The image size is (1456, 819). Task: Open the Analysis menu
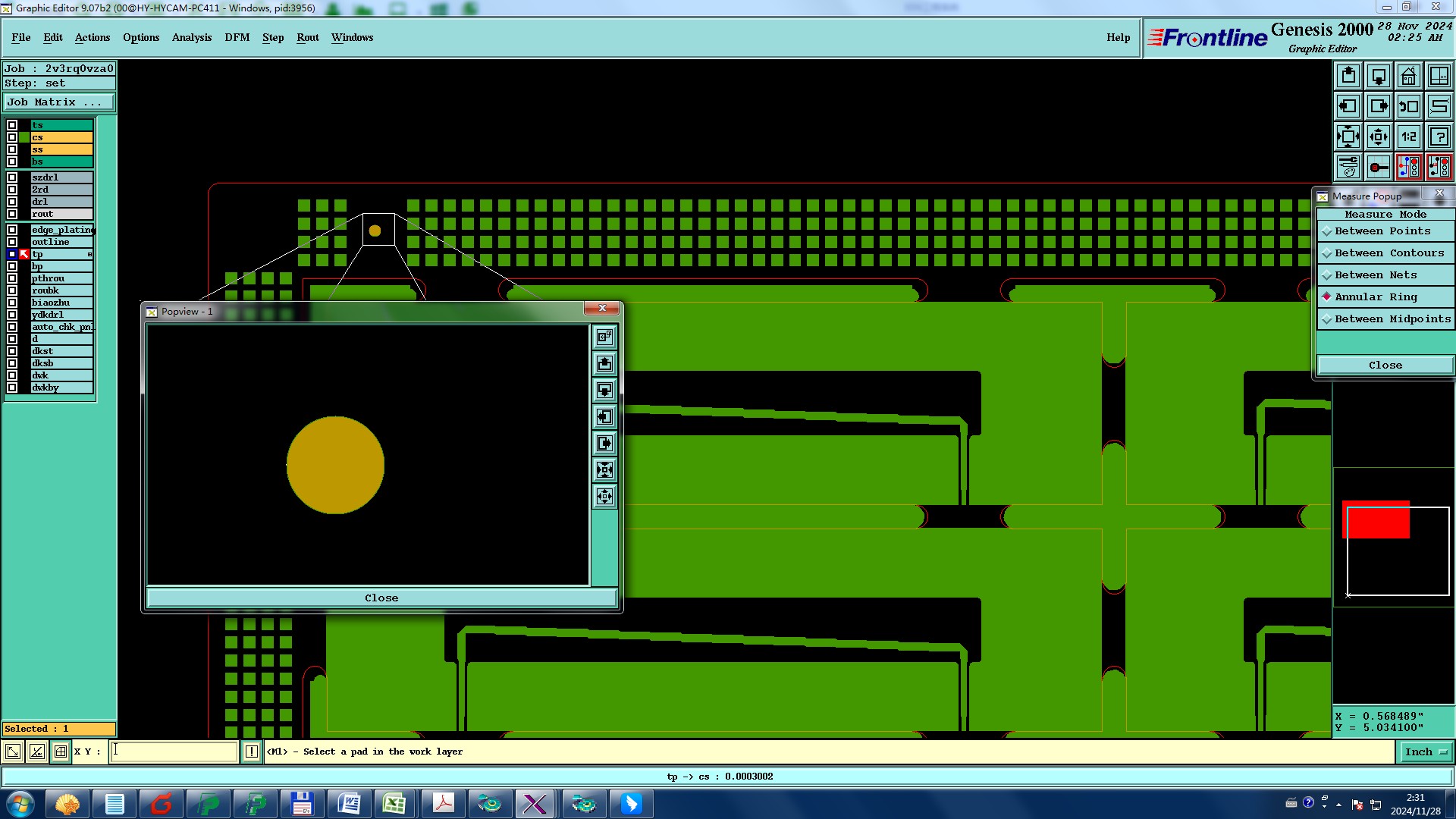point(191,37)
